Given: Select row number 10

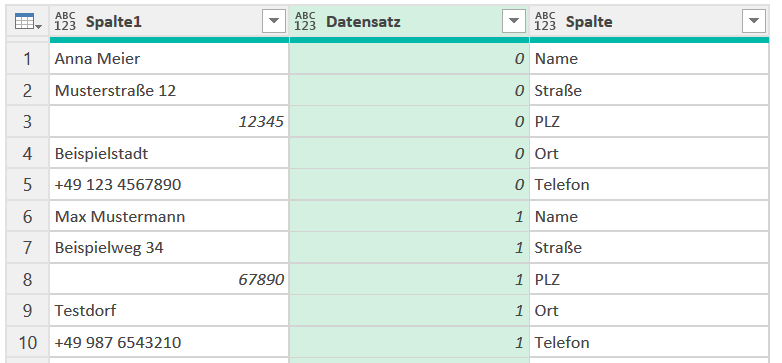Looking at the screenshot, I should coord(27,343).
